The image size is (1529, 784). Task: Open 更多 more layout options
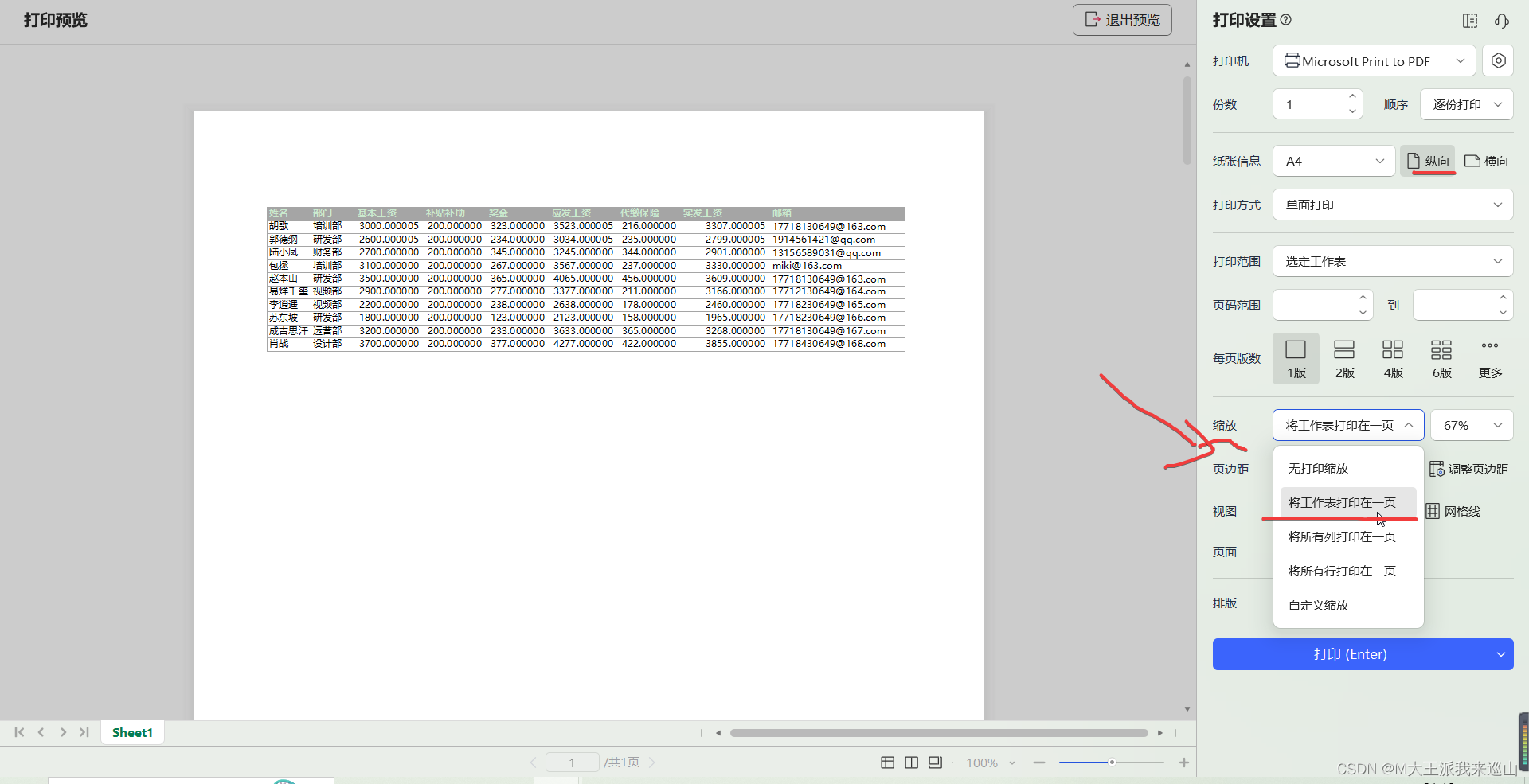(1490, 358)
